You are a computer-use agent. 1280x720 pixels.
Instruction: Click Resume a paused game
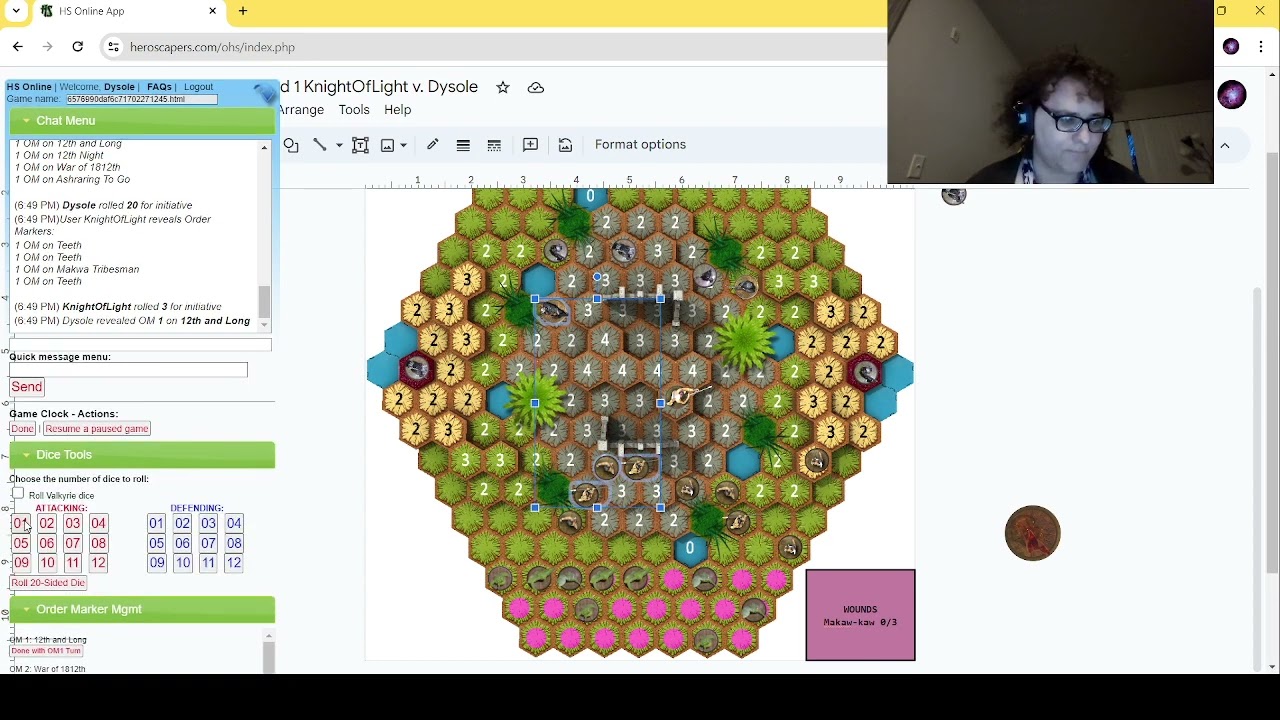[x=96, y=429]
